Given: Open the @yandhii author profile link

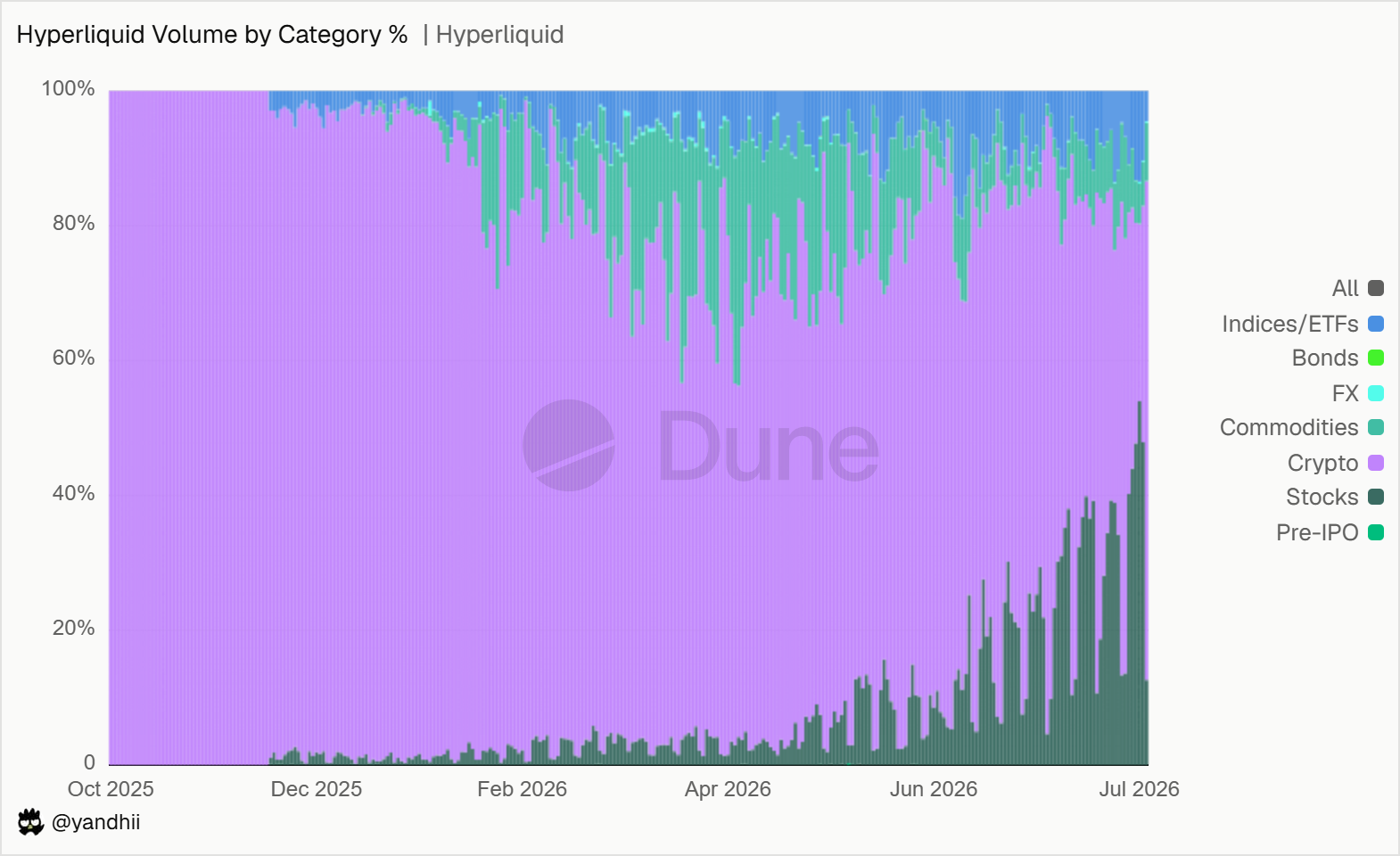Looking at the screenshot, I should pos(95,822).
